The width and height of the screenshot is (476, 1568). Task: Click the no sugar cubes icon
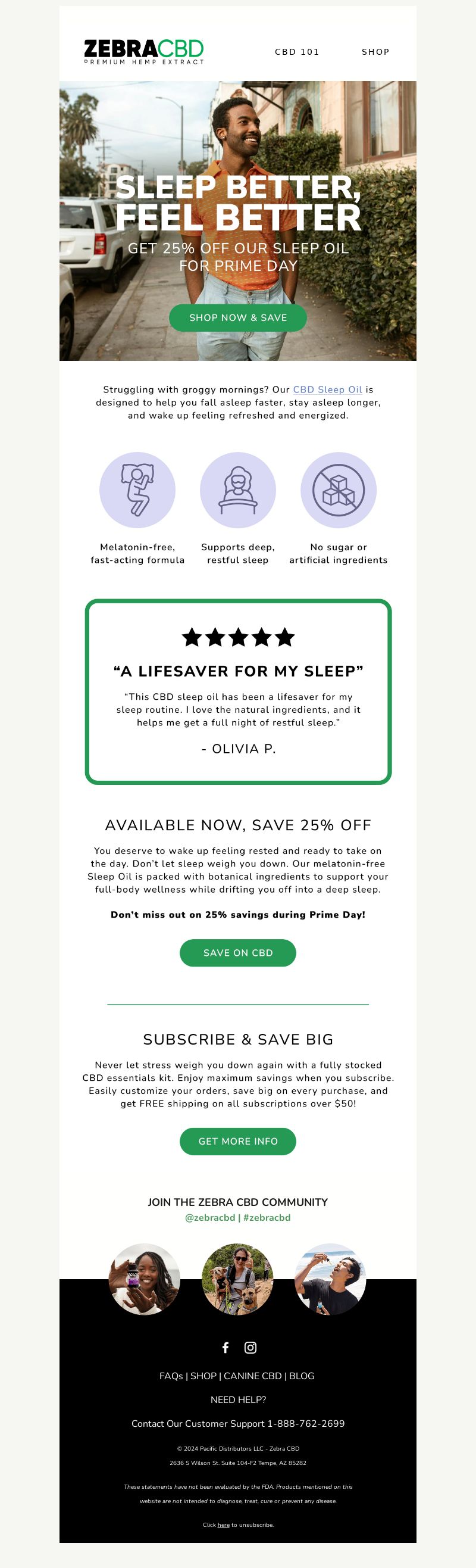339,490
